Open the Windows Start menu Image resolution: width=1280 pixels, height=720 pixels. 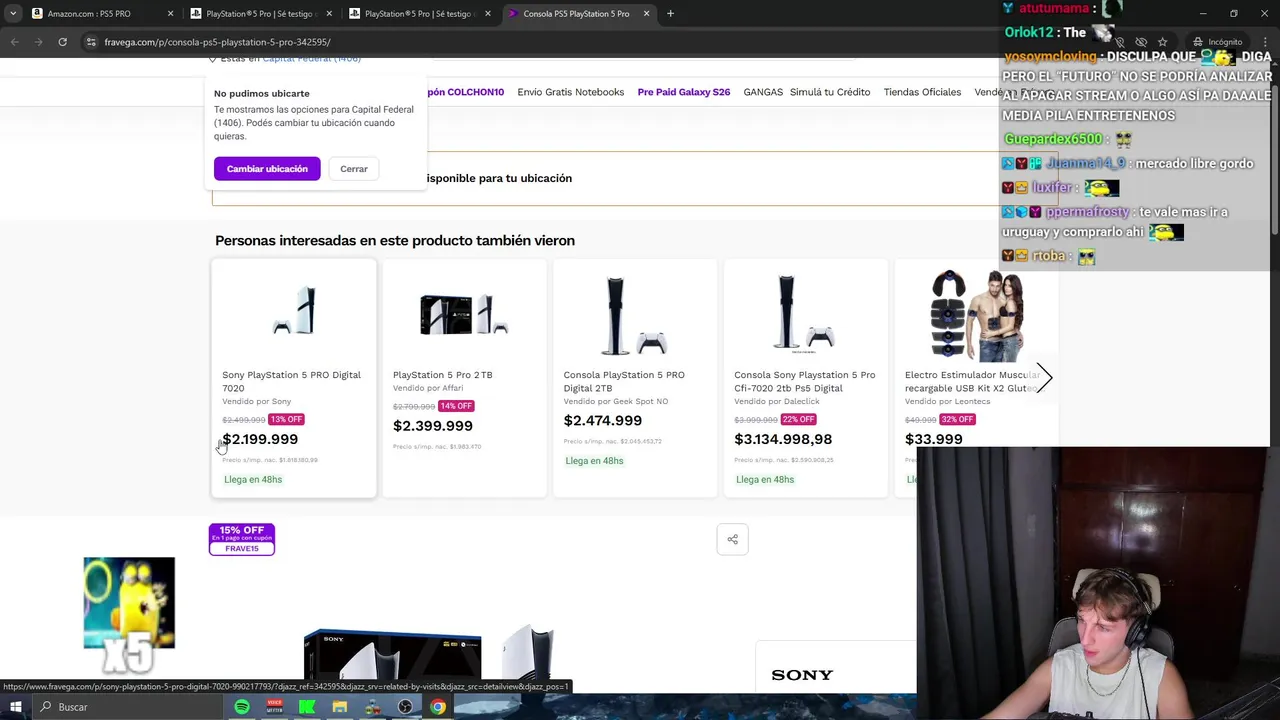click(x=15, y=707)
